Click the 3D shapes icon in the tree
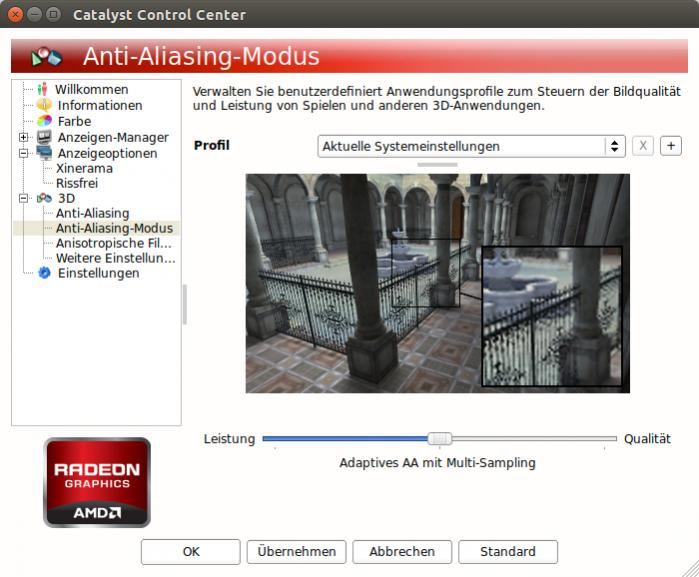Screen dimensions: 699x577 (x=44, y=198)
